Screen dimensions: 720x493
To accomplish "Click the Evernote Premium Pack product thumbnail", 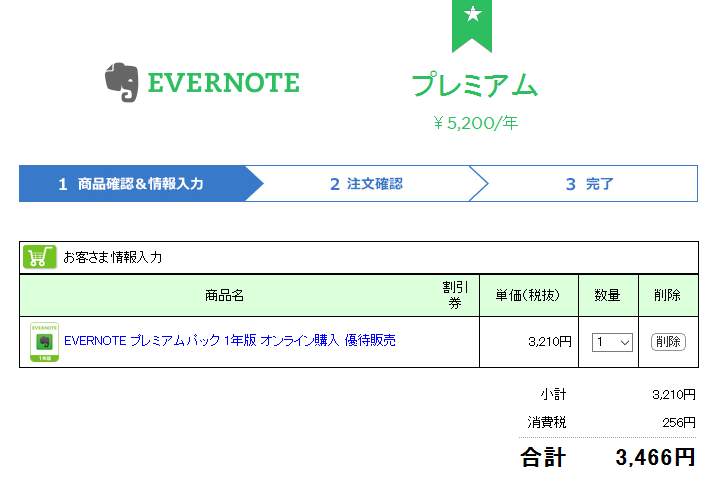I will [45, 342].
